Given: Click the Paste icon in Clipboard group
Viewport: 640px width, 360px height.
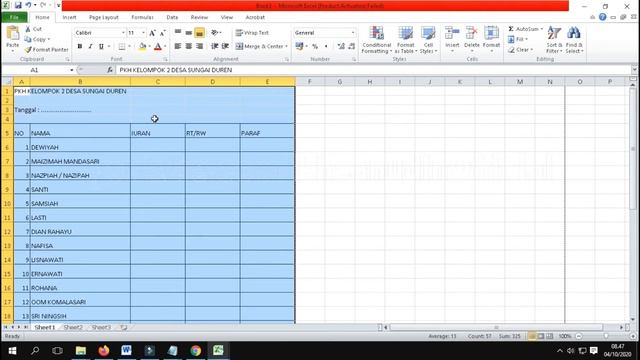Looking at the screenshot, I should point(13,33).
